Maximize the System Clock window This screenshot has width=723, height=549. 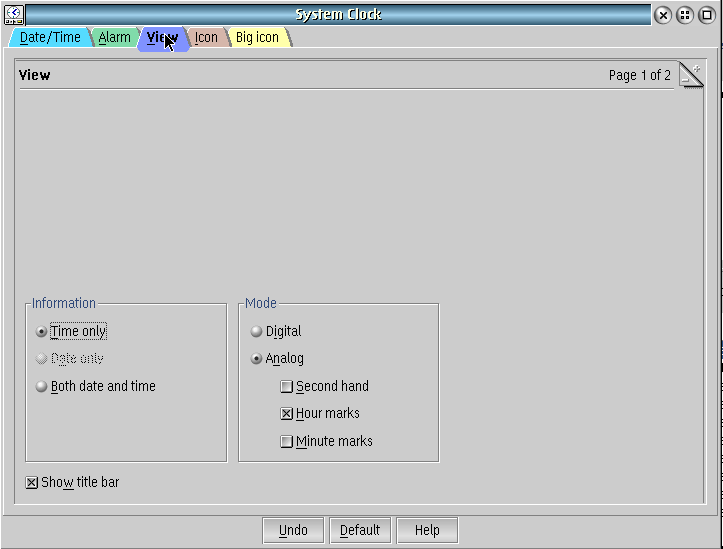(706, 15)
